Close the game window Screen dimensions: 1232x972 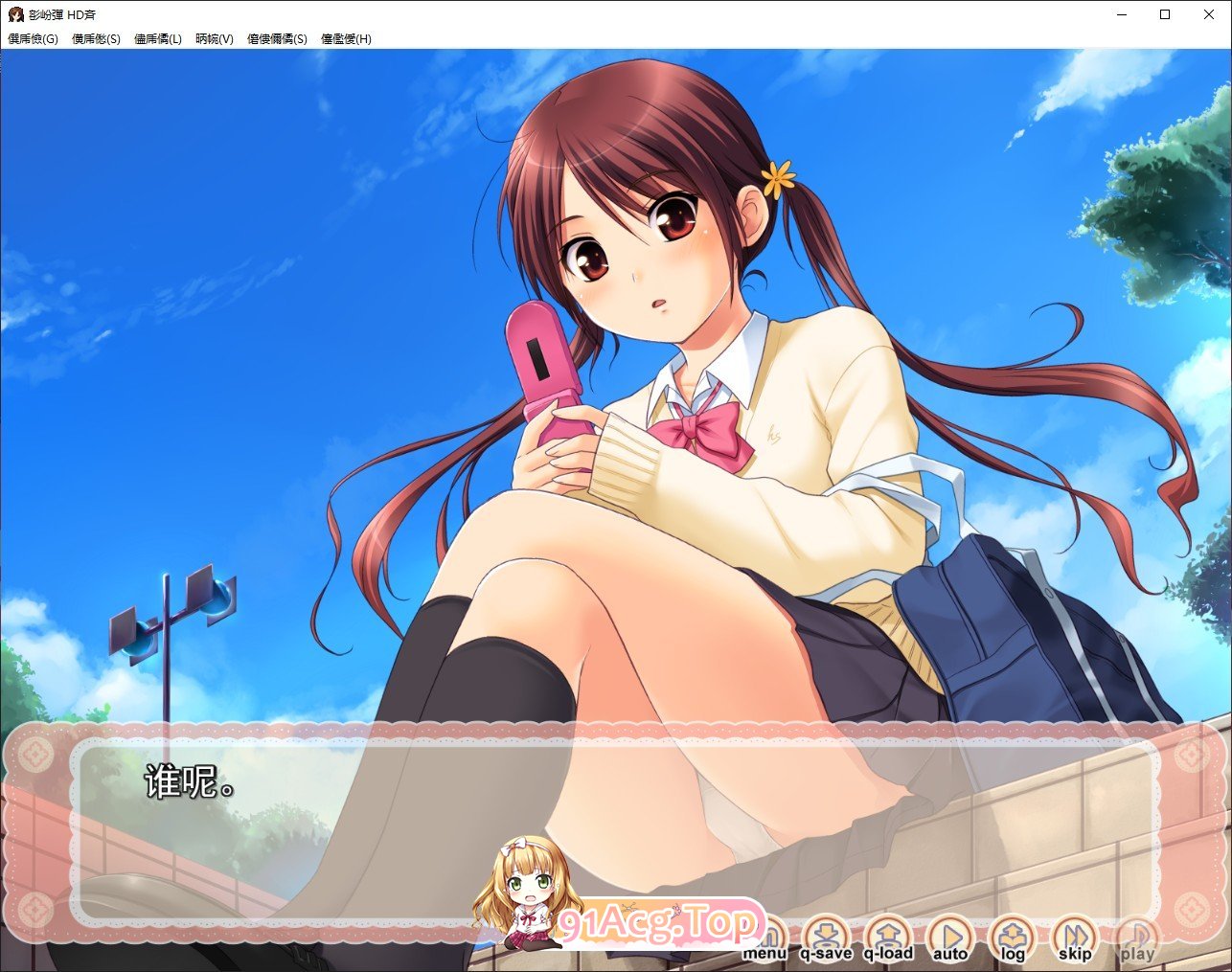[x=1209, y=14]
